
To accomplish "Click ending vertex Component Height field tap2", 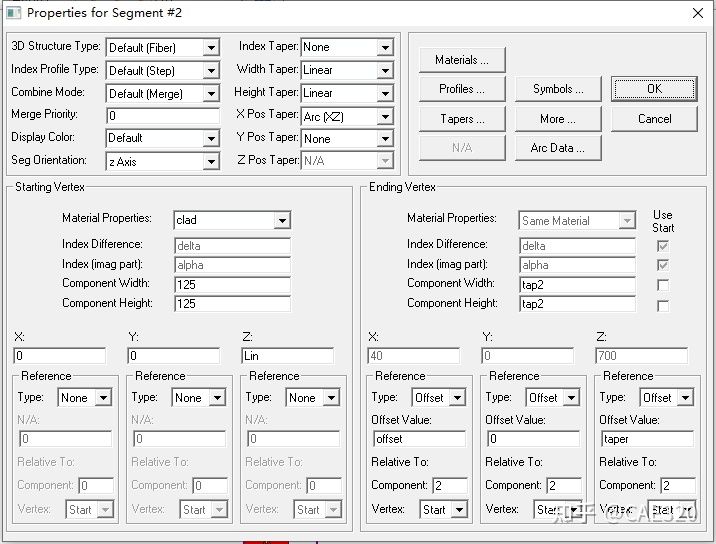I will point(577,304).
